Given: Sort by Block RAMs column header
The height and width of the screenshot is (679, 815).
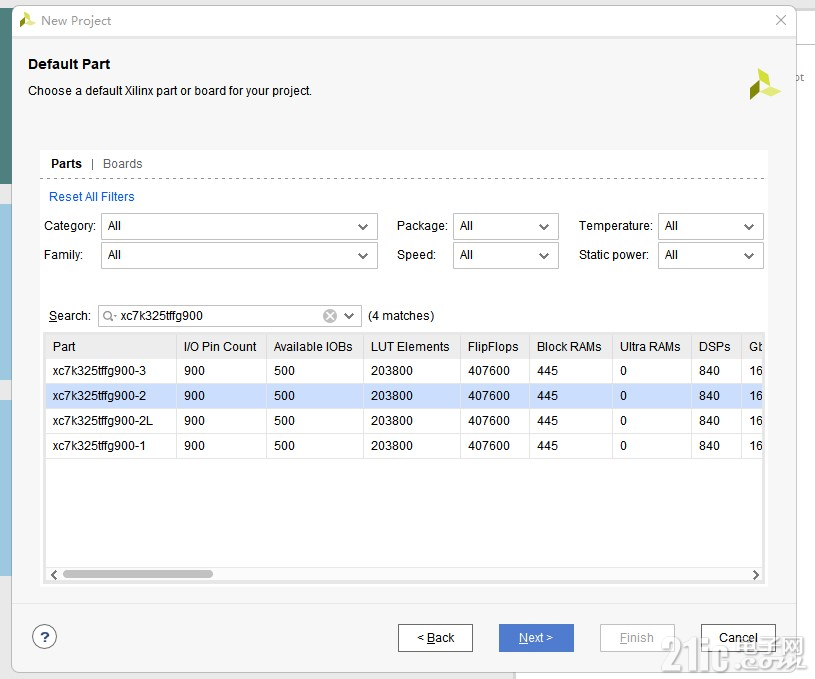Looking at the screenshot, I should pyautogui.click(x=571, y=347).
